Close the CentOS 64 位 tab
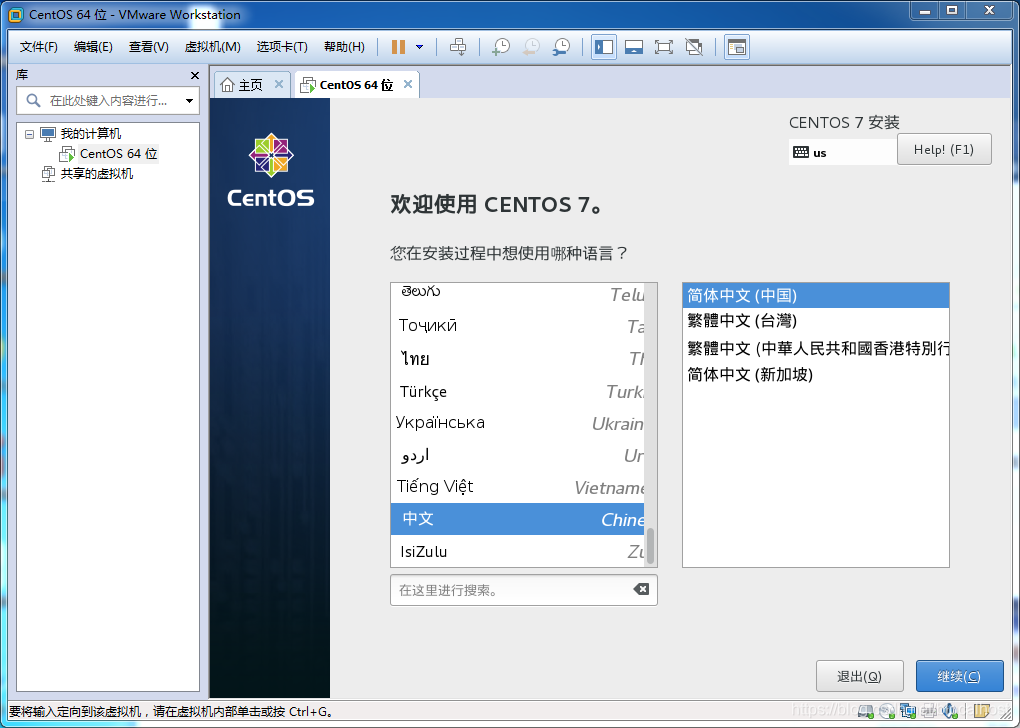Image resolution: width=1020 pixels, height=728 pixels. 408,84
